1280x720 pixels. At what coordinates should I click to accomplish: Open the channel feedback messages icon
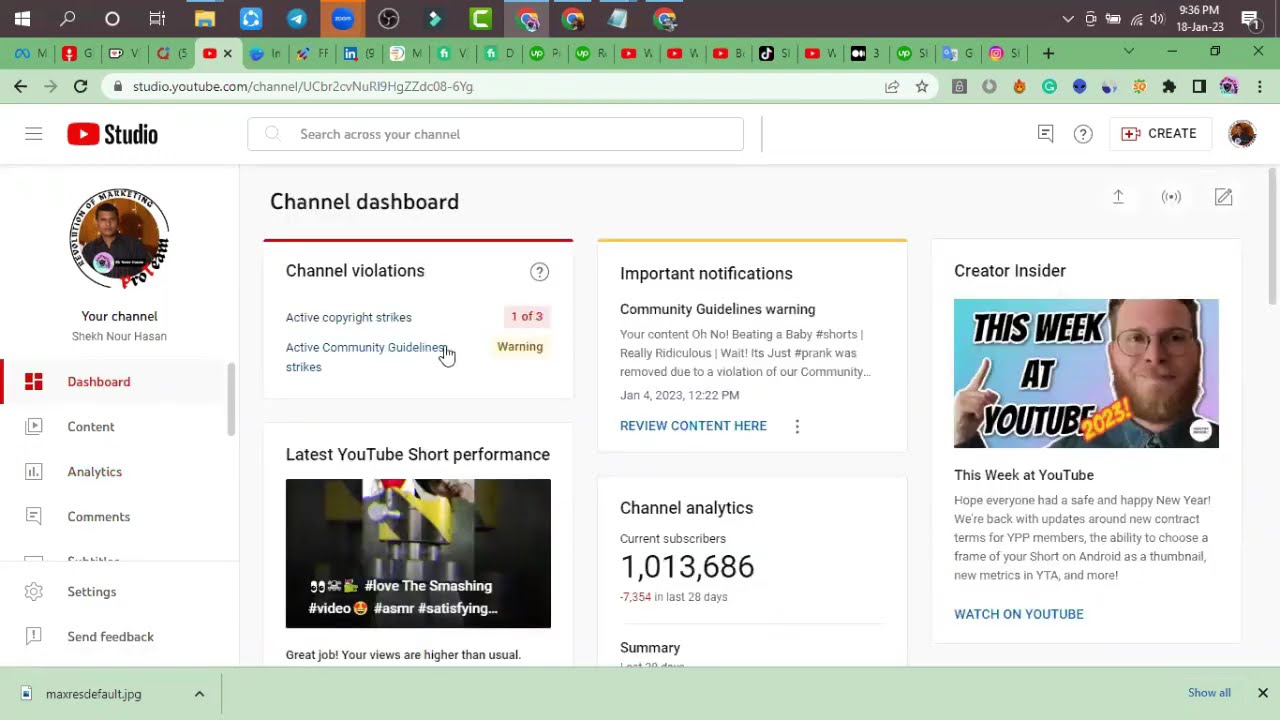coord(1045,134)
